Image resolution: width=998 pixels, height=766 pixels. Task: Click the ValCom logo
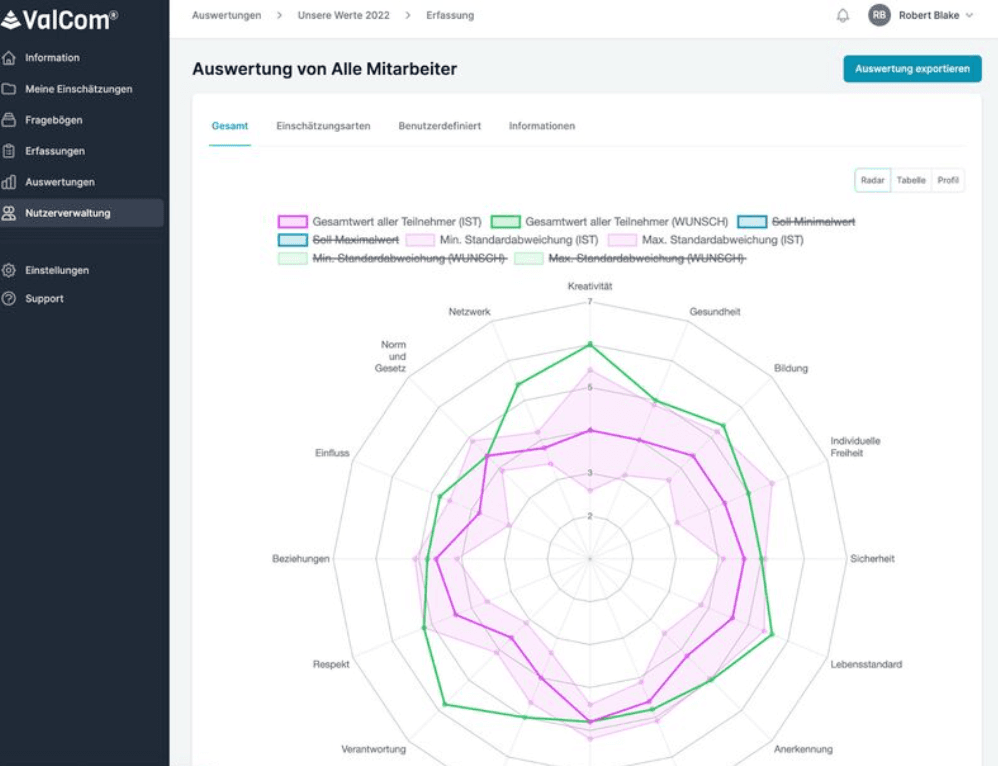[59, 20]
